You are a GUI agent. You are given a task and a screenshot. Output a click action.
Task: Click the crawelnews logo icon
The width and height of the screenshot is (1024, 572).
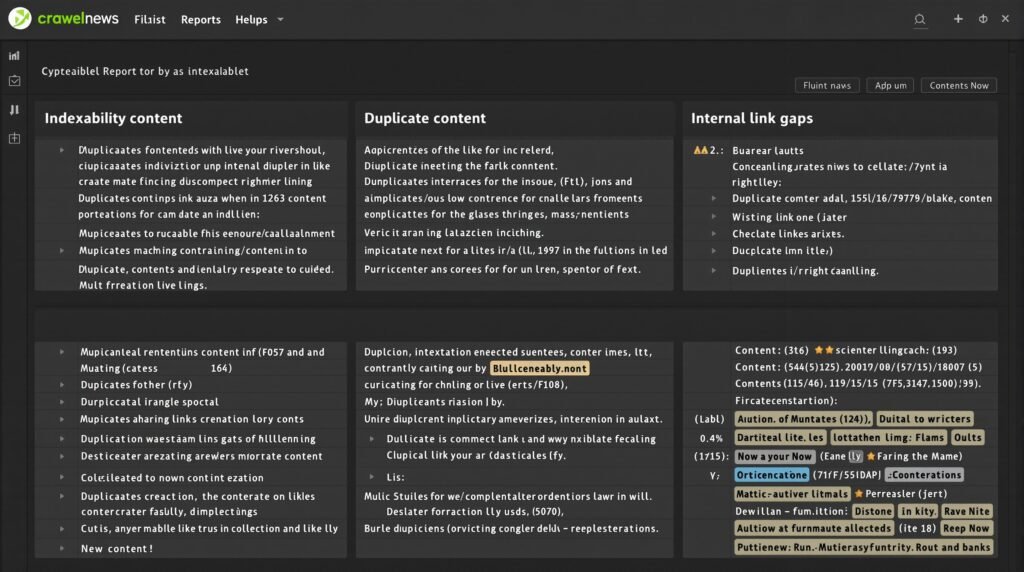(x=20, y=18)
